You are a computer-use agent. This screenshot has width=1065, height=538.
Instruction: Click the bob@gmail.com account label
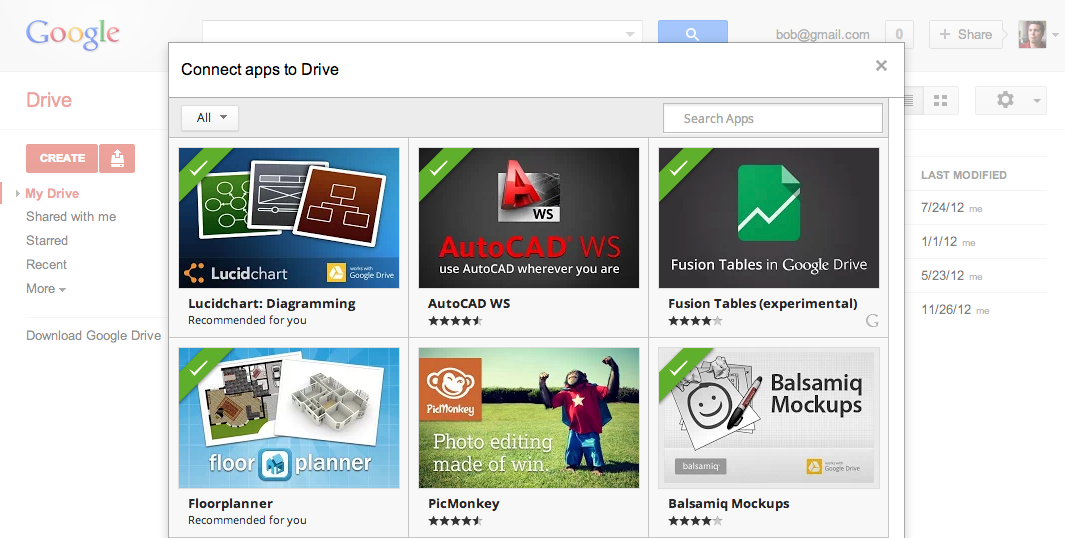pyautogui.click(x=823, y=34)
